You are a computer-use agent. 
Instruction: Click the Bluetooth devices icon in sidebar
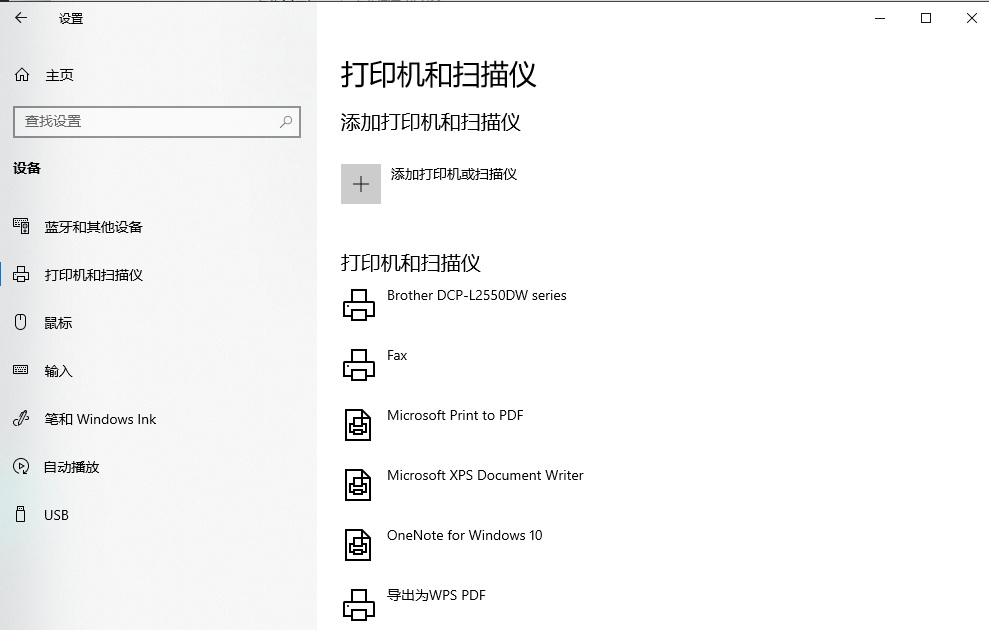click(21, 226)
